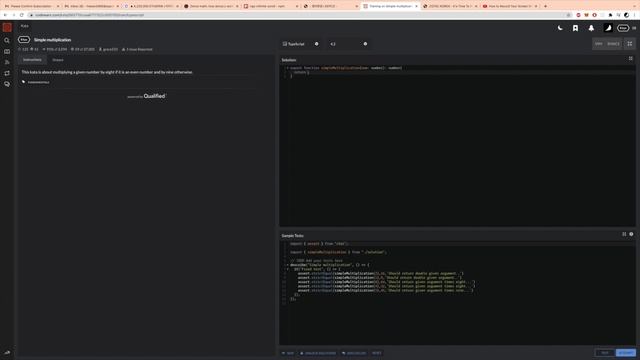Click the SKIP button
Image resolution: width=640 pixels, height=360 pixels.
(288, 353)
